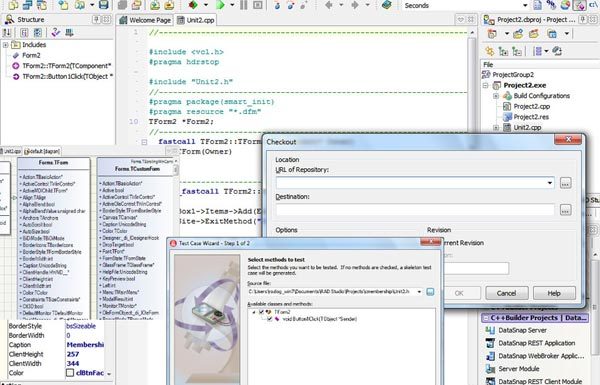This screenshot has height=385, width=600.
Task: Click the bsSizeable BorderStyle property value
Action: [x=81, y=326]
